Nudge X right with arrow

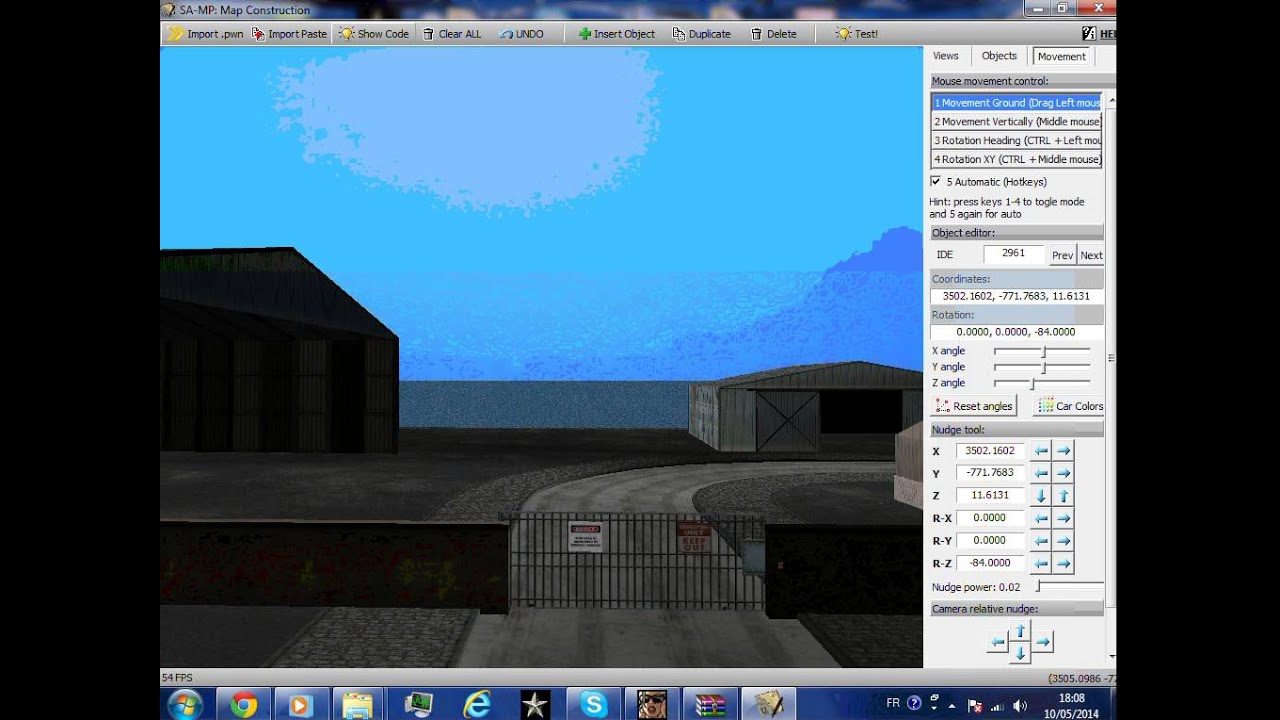[x=1063, y=451]
